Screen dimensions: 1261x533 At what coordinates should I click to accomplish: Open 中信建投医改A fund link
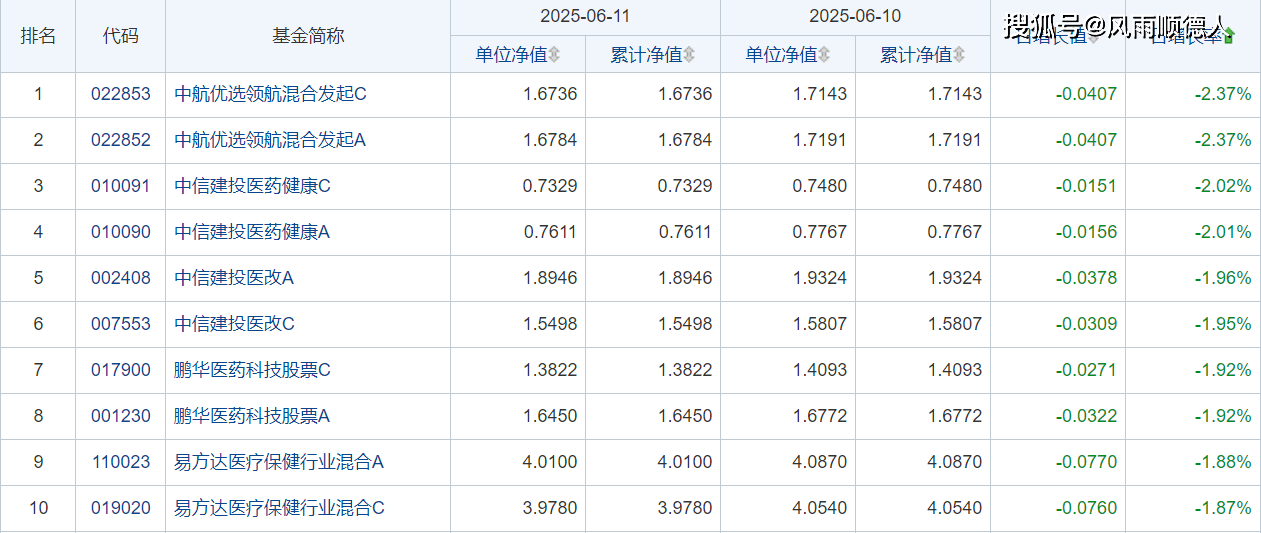[x=235, y=278]
